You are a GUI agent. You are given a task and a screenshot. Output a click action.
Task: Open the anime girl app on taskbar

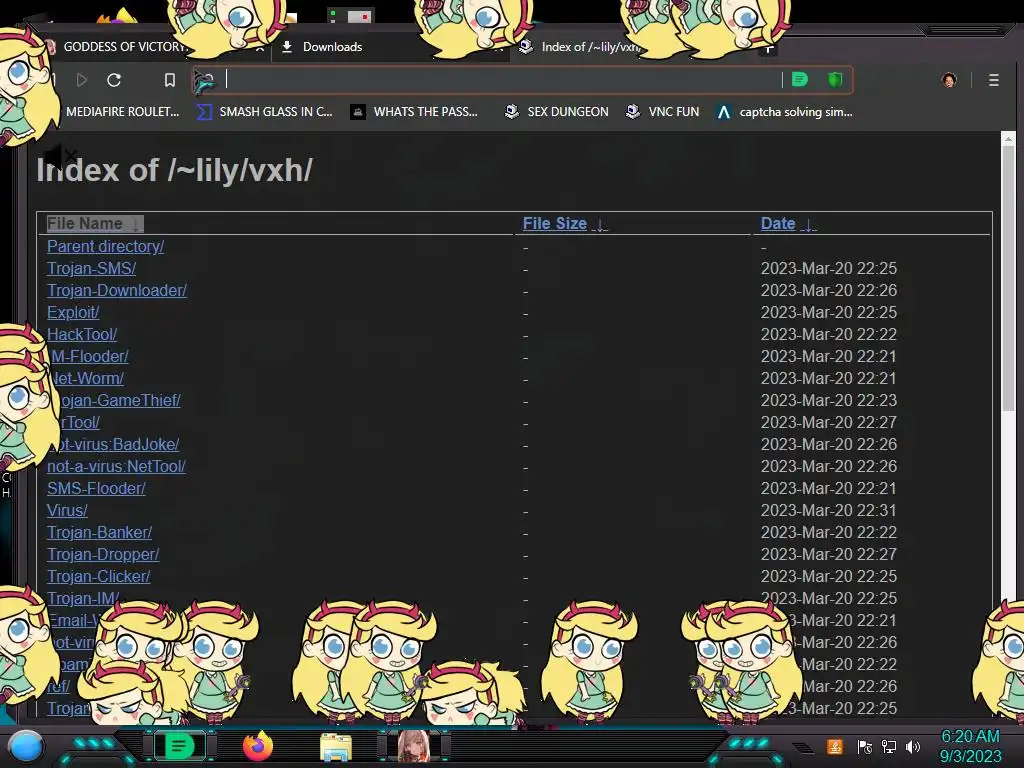coord(413,746)
